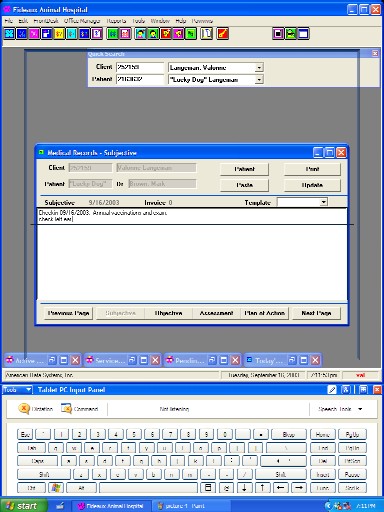Click the blue window icon at toolbar's right end
Screen dimensions: 384x512
click(303, 34)
